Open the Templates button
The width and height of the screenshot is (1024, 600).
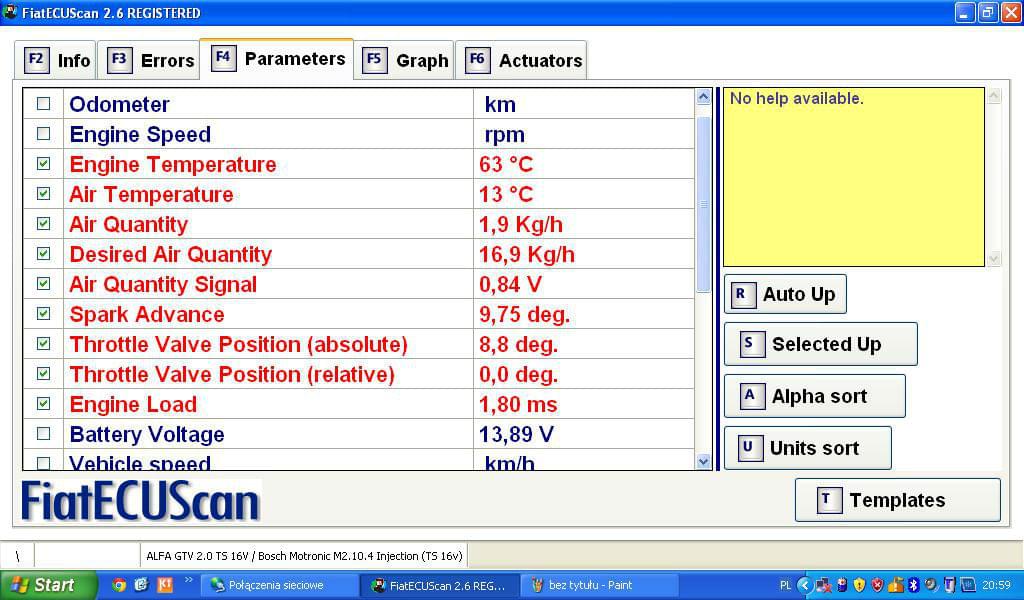[898, 500]
